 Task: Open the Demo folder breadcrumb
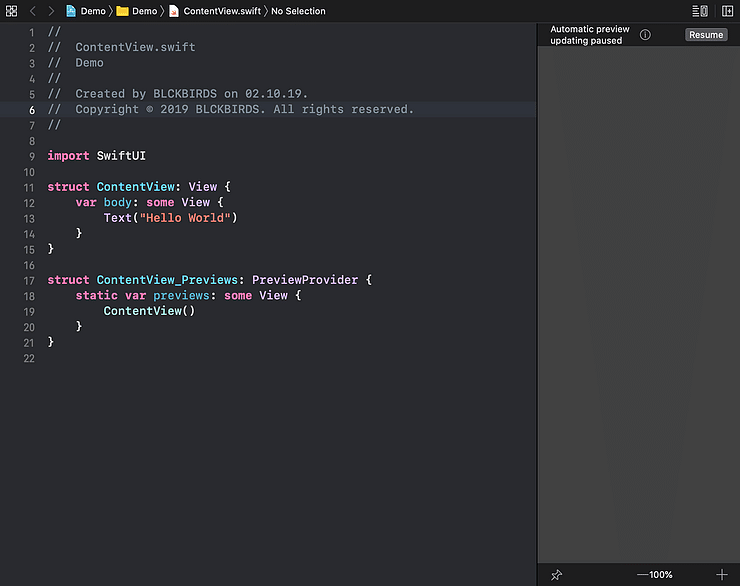(x=137, y=11)
